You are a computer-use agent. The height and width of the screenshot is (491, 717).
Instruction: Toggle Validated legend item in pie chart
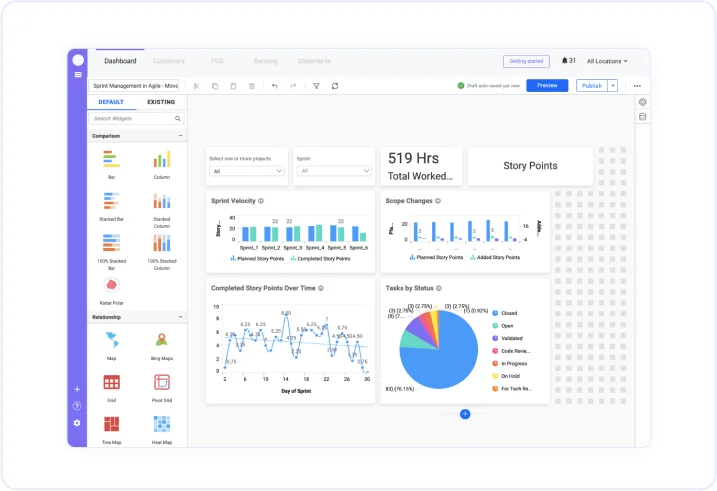click(x=508, y=338)
